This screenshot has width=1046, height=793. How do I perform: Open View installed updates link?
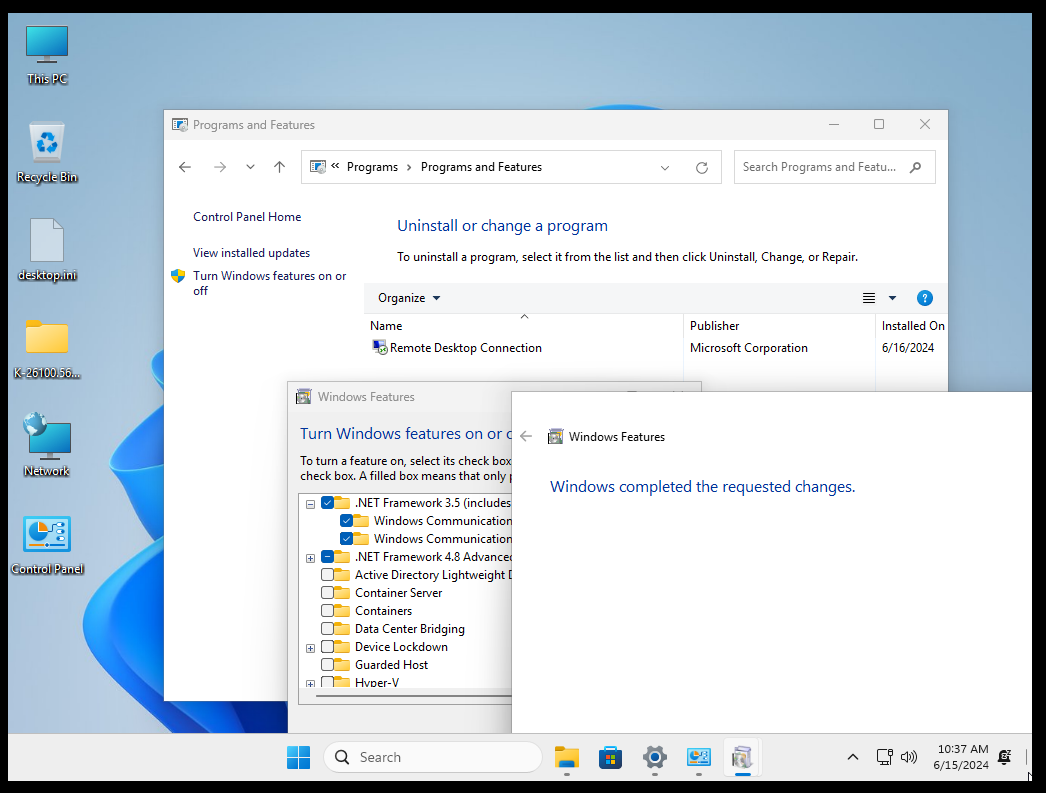coord(251,253)
